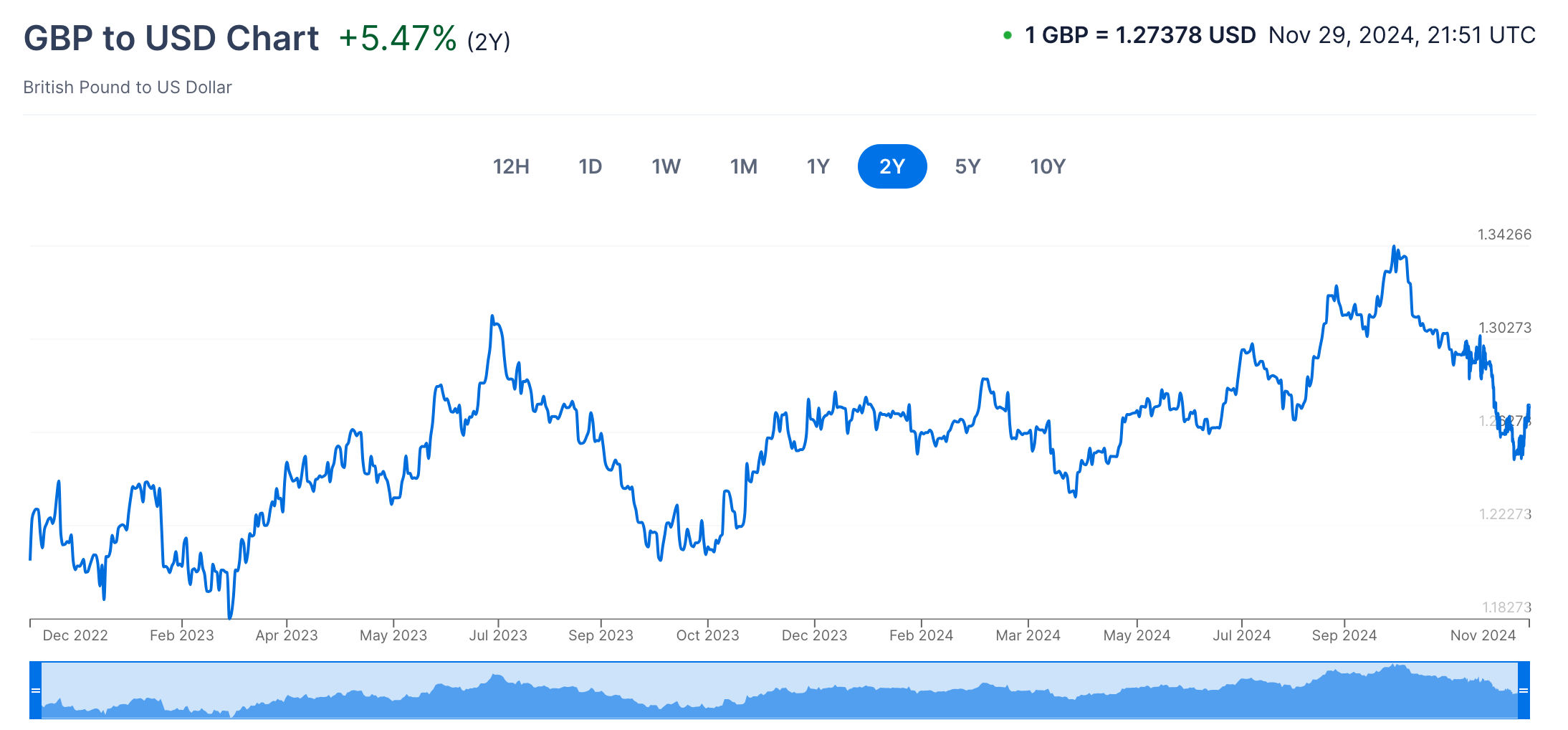Click the British Pound to US Dollar subtitle
The width and height of the screenshot is (1568, 730).
coord(128,87)
